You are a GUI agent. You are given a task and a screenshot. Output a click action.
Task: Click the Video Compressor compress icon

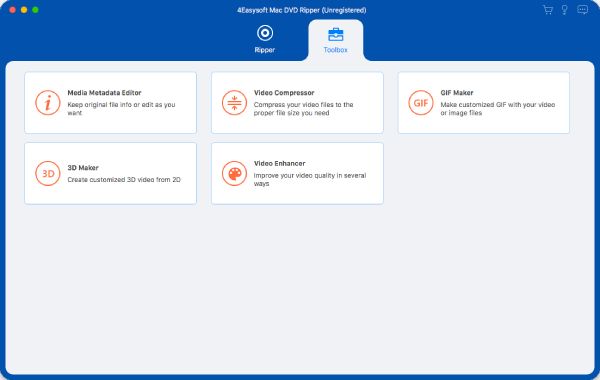234,103
